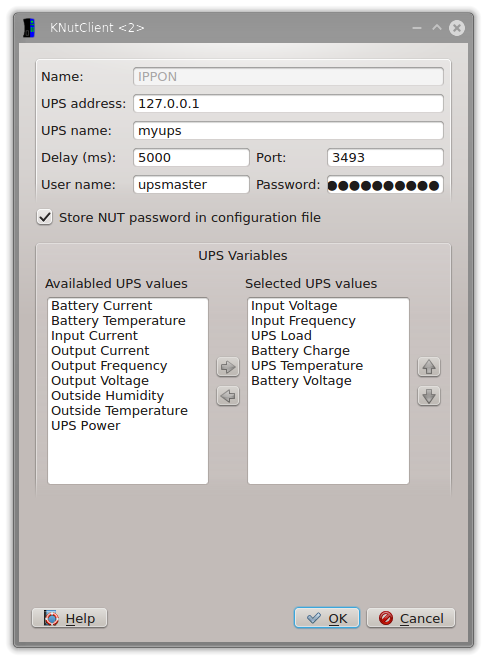Select Battery Charge in selected values
Screen dimensions: 487x661
(x=328, y=351)
